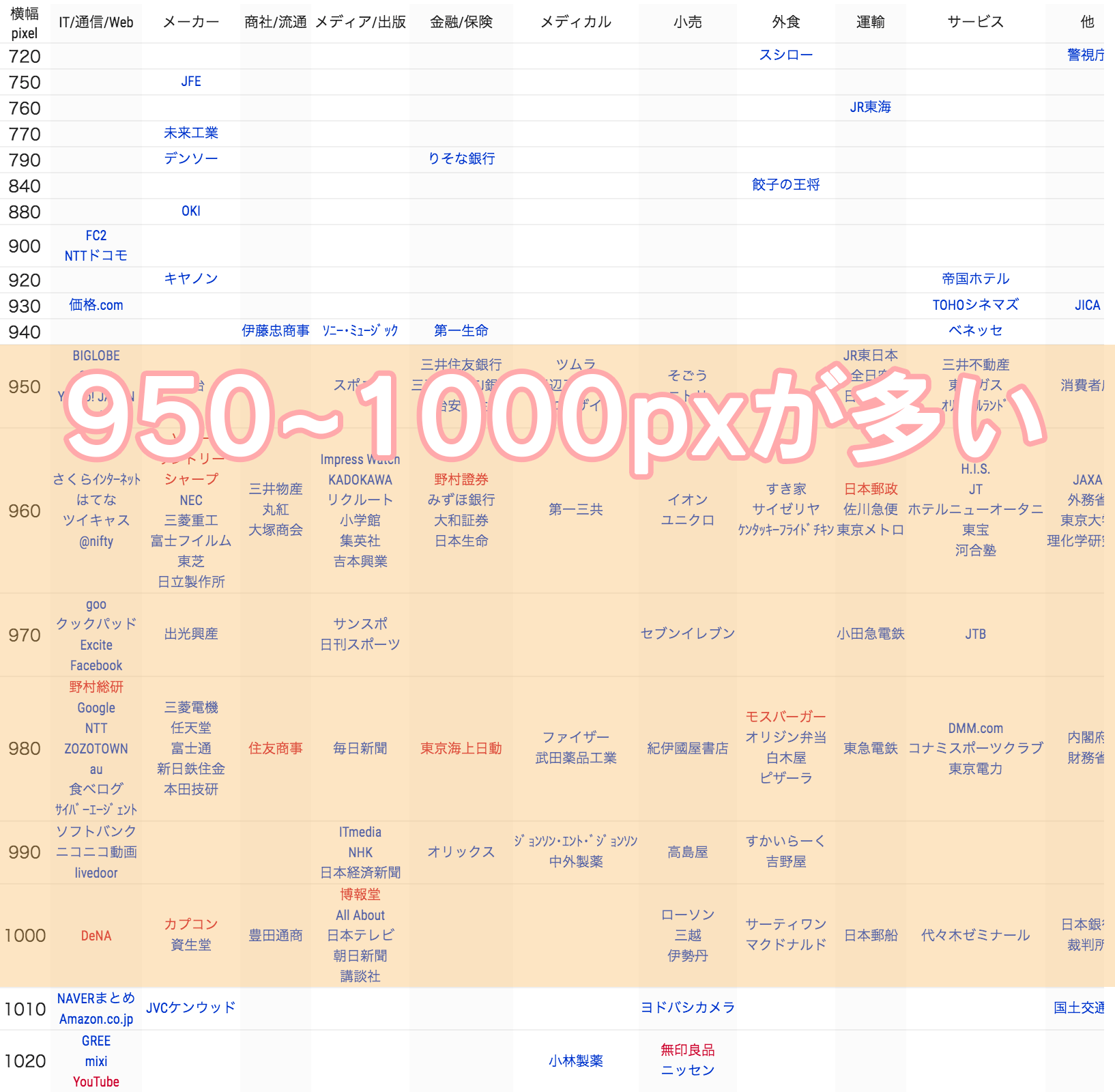This screenshot has height=1092, width=1115.
Task: Select the さくらインターネット entry
Action: (x=96, y=480)
